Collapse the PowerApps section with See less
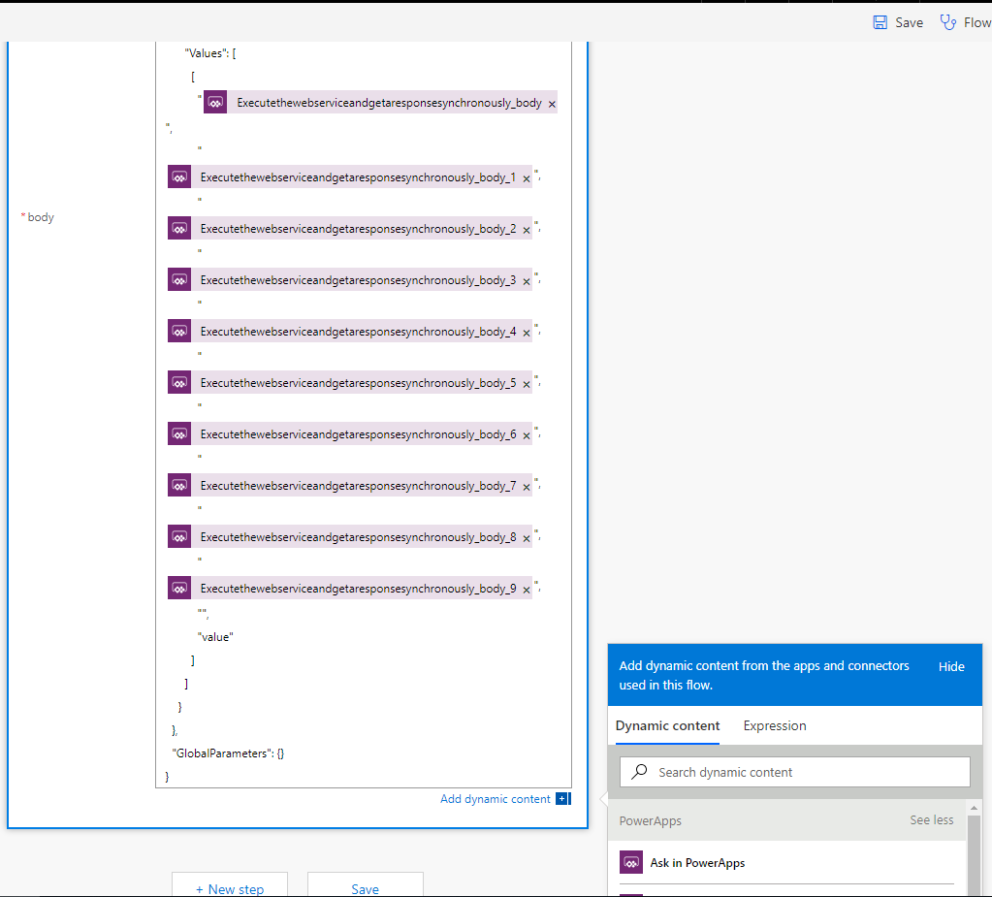The image size is (992, 897). tap(931, 819)
